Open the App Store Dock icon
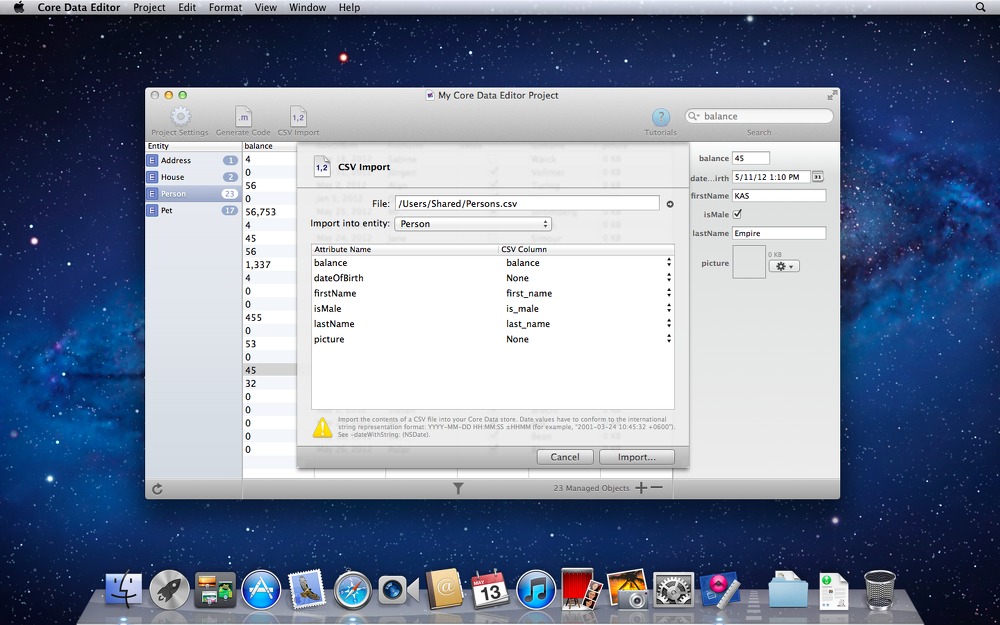This screenshot has height=625, width=1000. point(261,589)
